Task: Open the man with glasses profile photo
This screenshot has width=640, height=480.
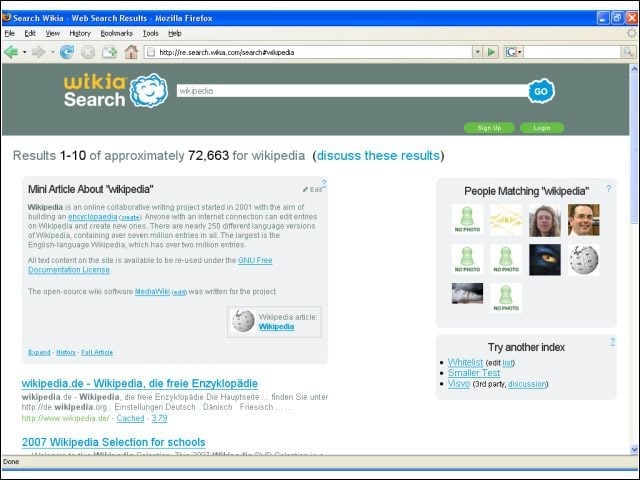Action: (x=584, y=220)
